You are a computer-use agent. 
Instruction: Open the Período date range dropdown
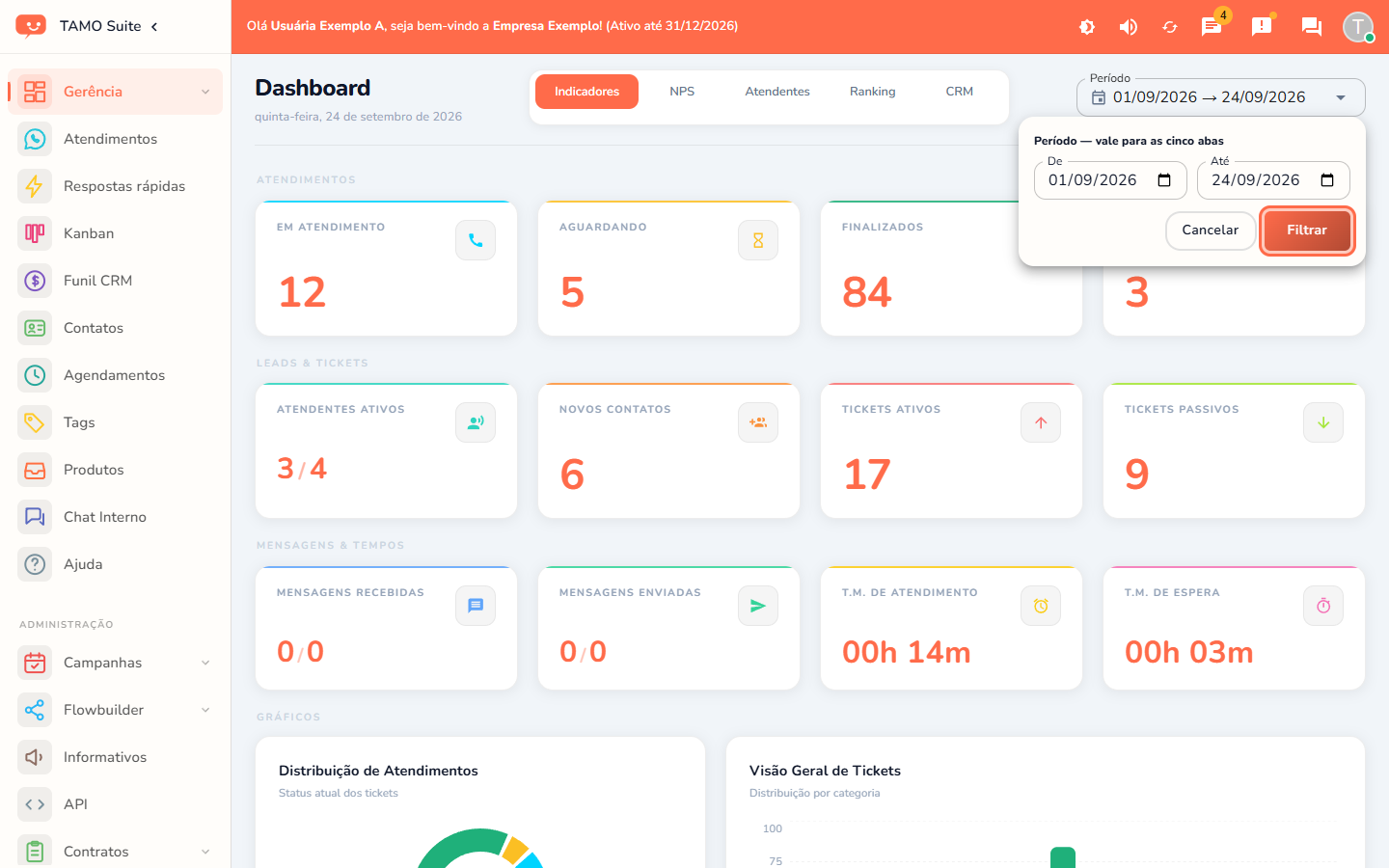coord(1221,97)
